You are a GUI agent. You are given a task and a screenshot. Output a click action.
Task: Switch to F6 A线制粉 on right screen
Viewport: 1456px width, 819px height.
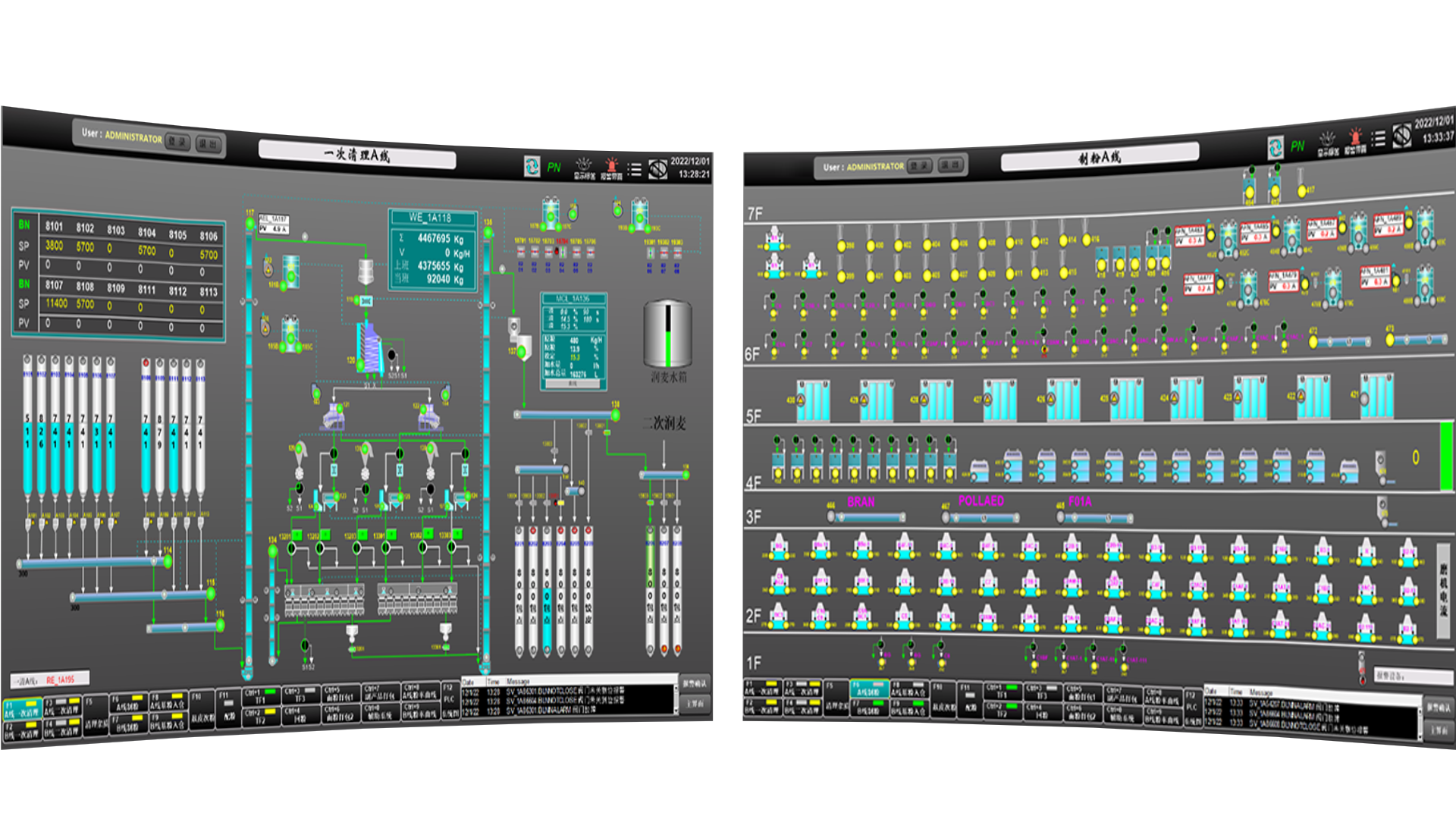(869, 689)
